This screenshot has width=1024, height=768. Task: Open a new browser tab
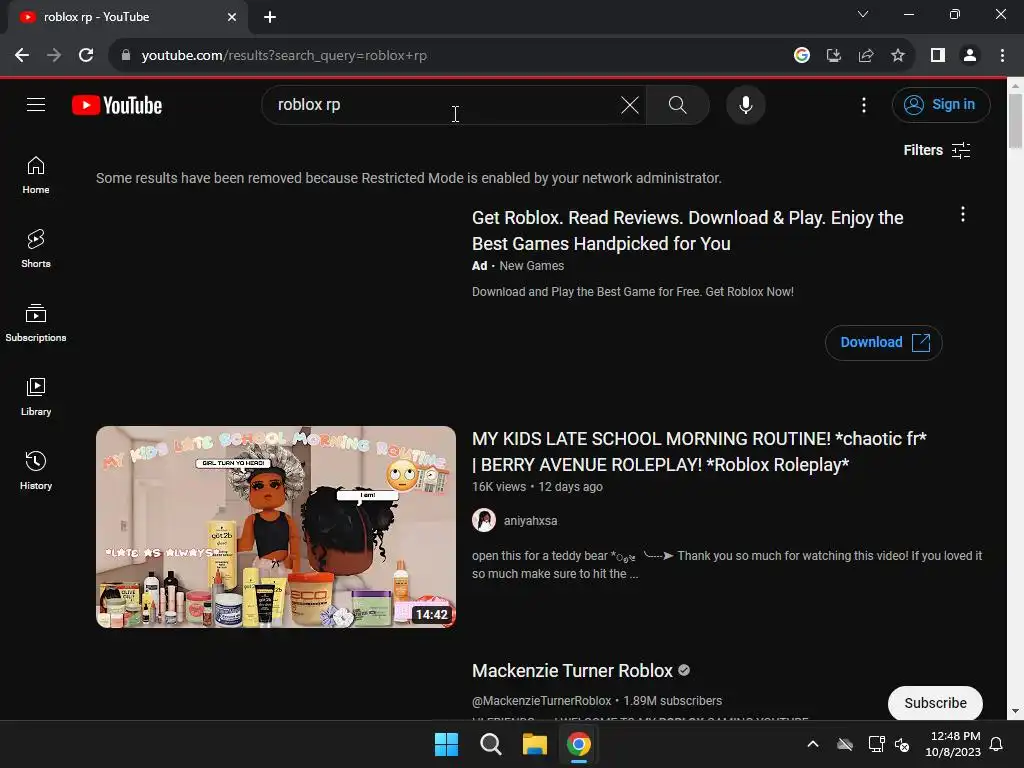pyautogui.click(x=270, y=17)
